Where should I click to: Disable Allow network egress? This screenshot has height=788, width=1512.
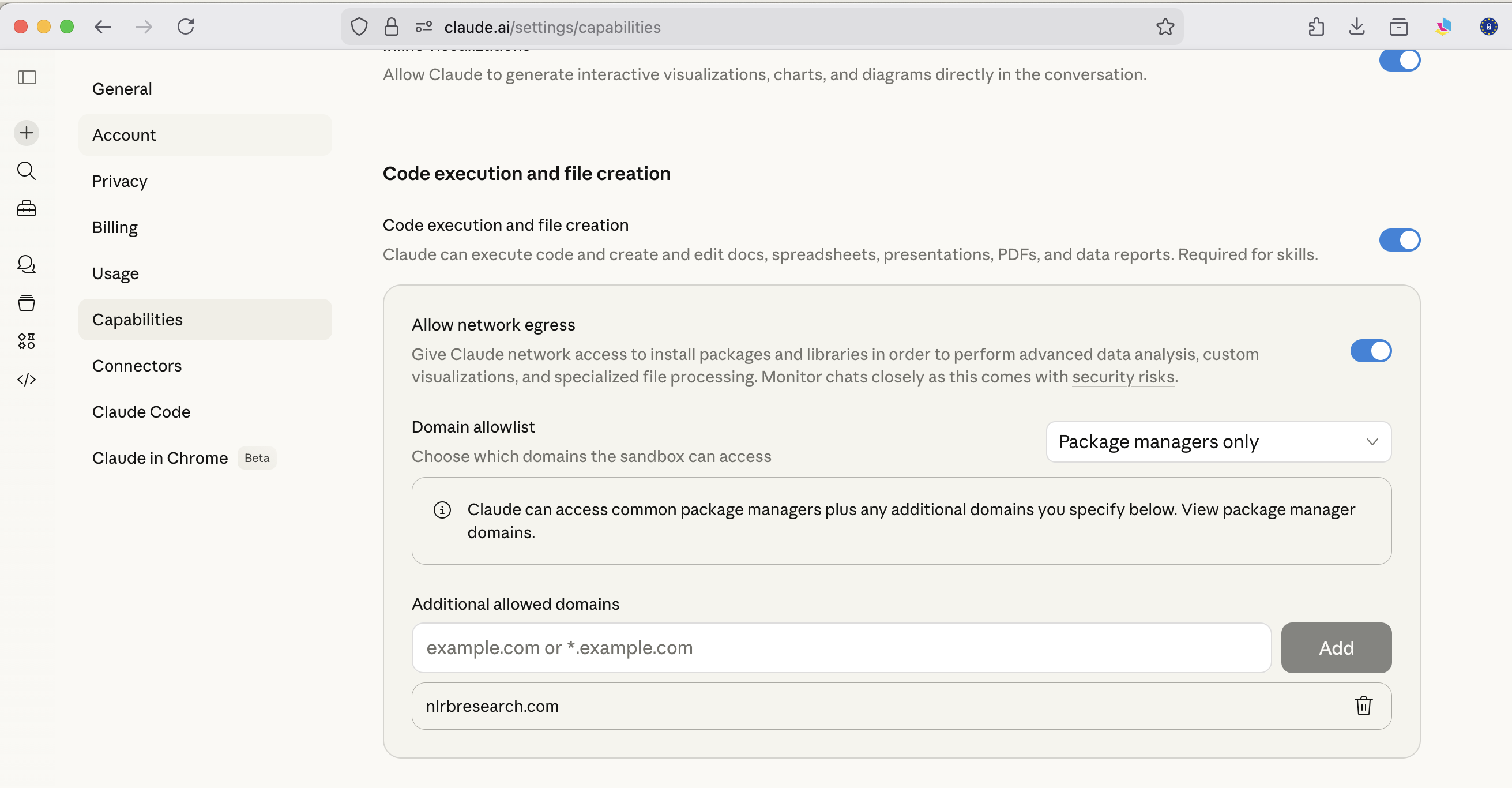click(x=1371, y=351)
